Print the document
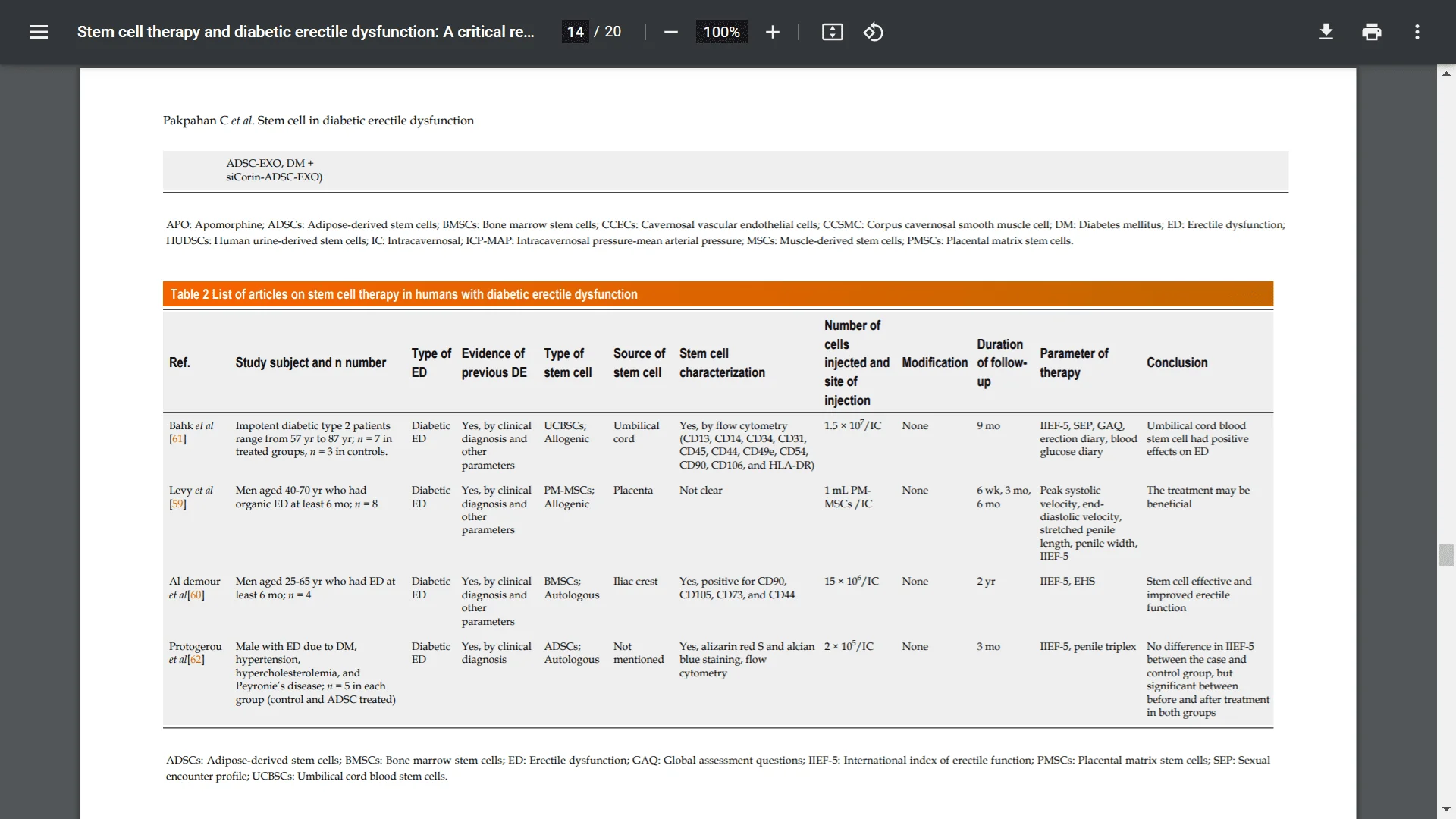The width and height of the screenshot is (1456, 819). coord(1371,32)
